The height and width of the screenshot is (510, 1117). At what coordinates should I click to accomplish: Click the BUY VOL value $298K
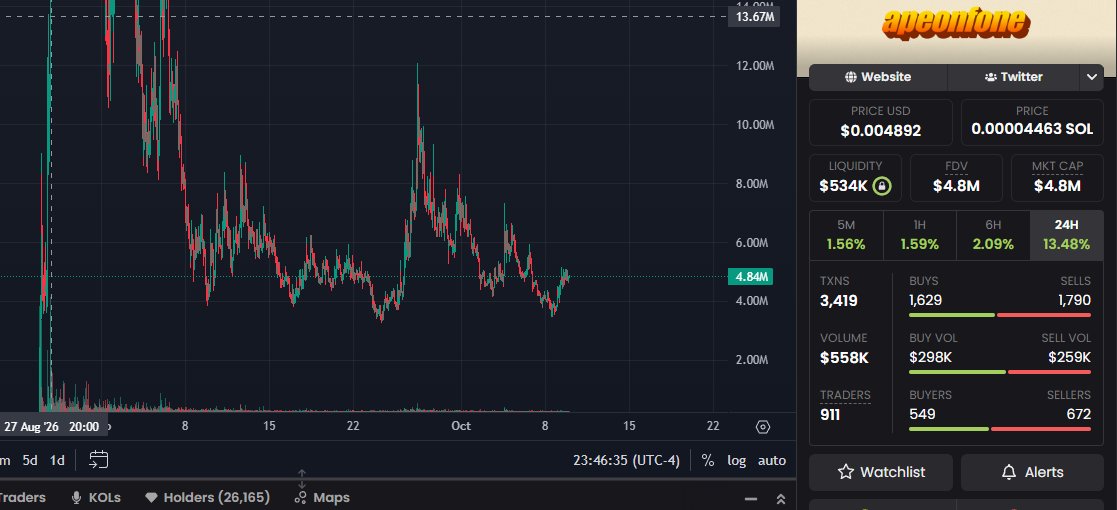(x=930, y=358)
